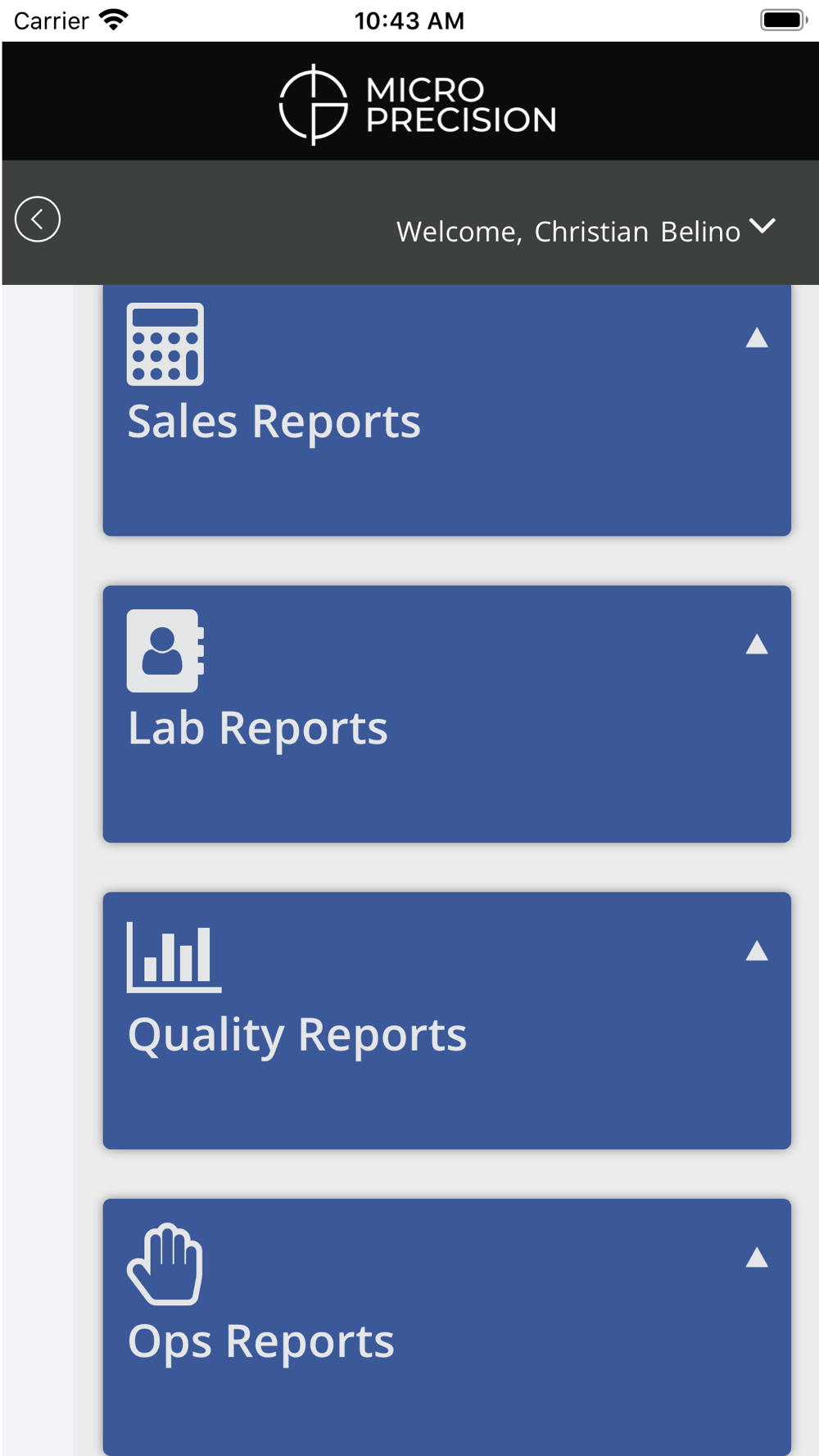
Task: Tap the bar chart Quality Reports icon
Action: [174, 957]
